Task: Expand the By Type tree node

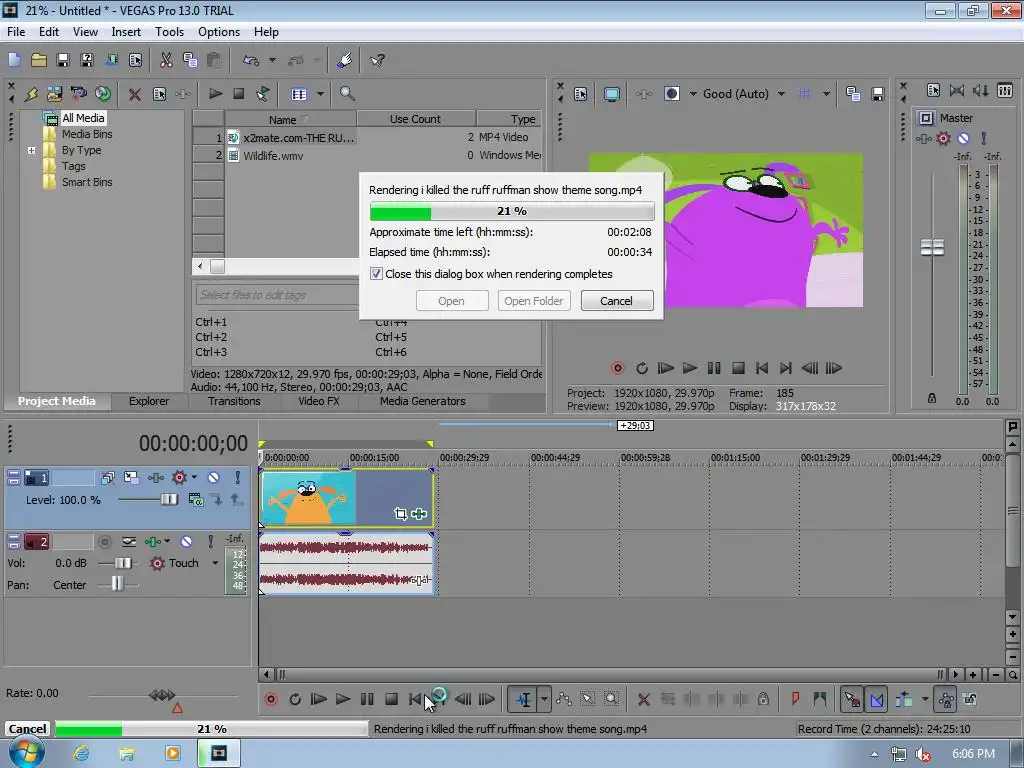Action: click(x=31, y=150)
